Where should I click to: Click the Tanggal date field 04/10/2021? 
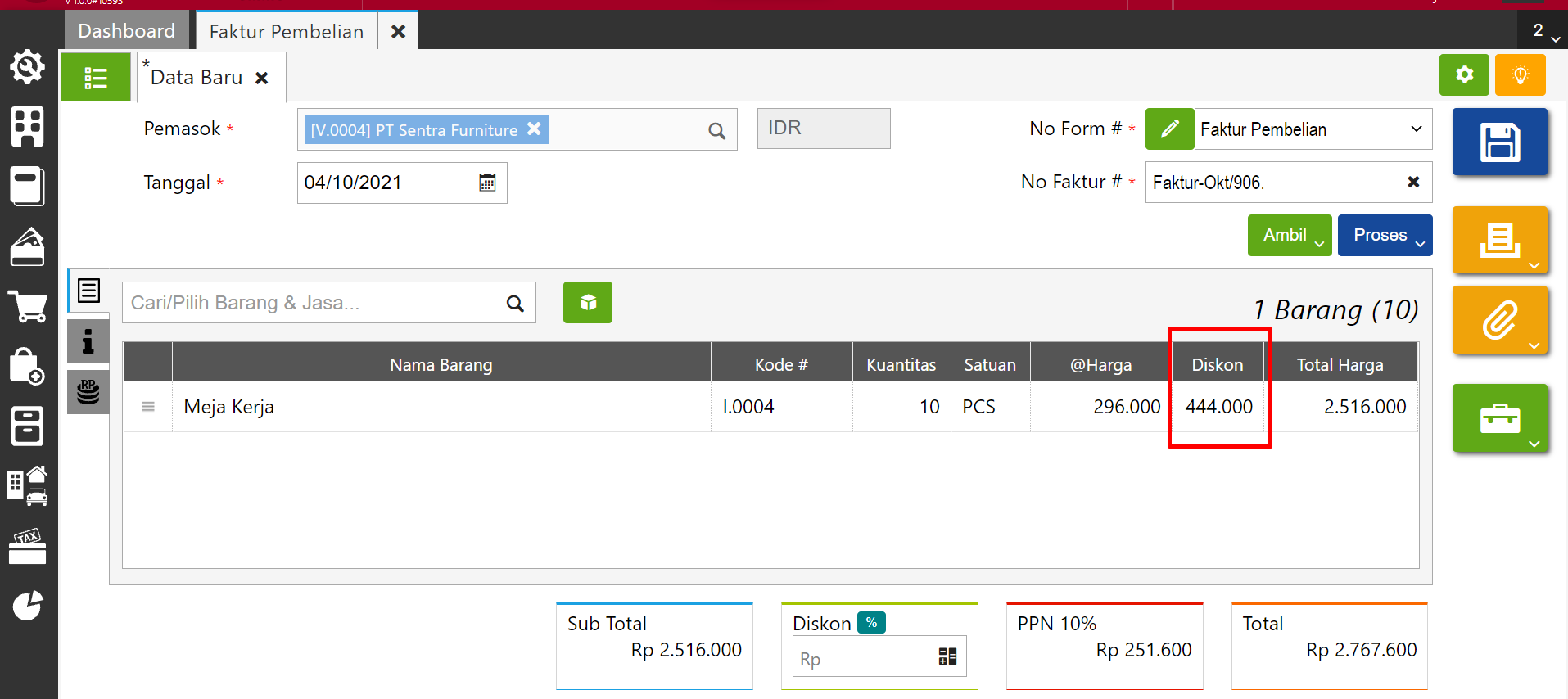[x=402, y=183]
